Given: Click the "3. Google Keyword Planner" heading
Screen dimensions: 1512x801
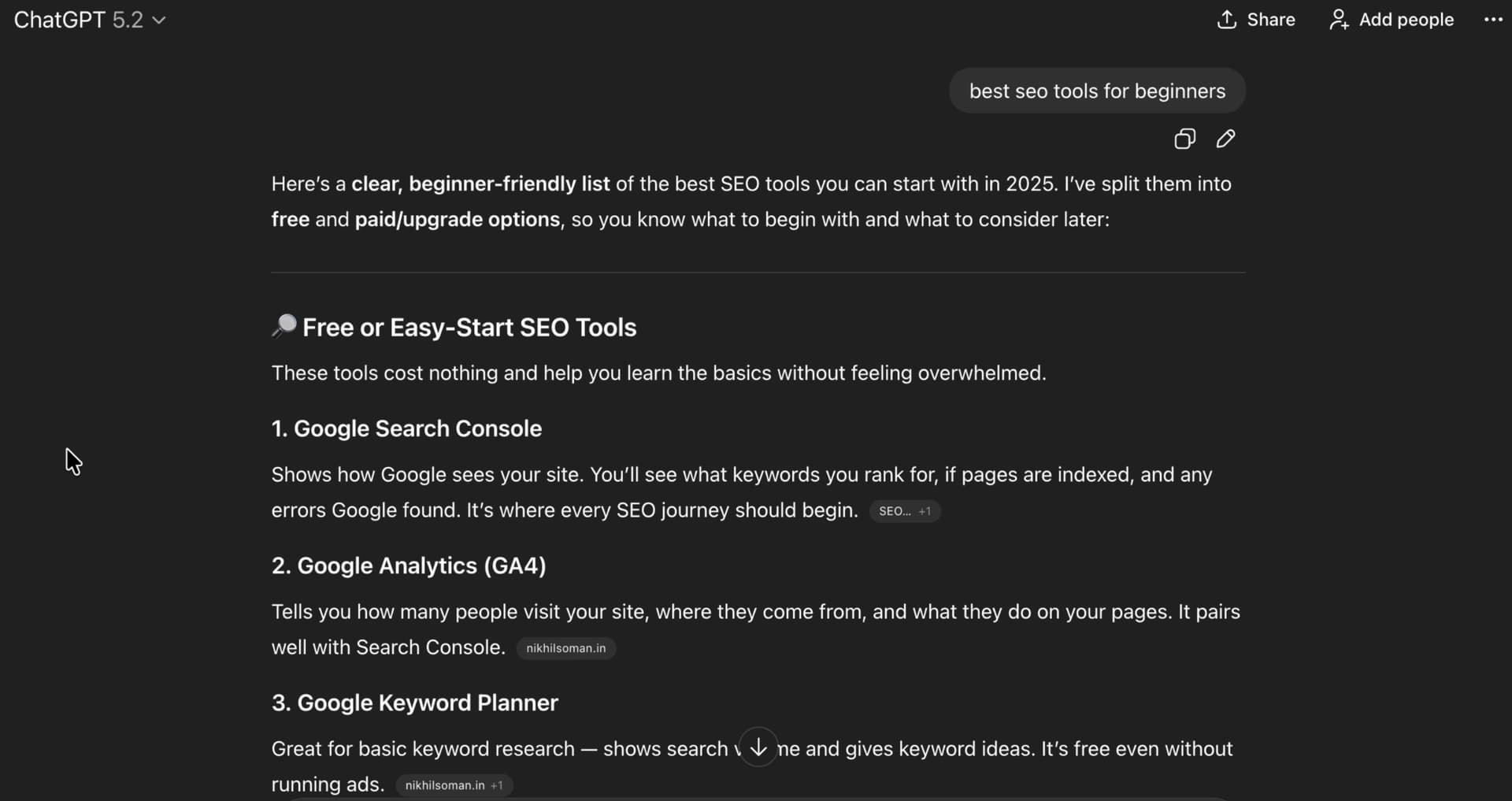Looking at the screenshot, I should [x=414, y=703].
